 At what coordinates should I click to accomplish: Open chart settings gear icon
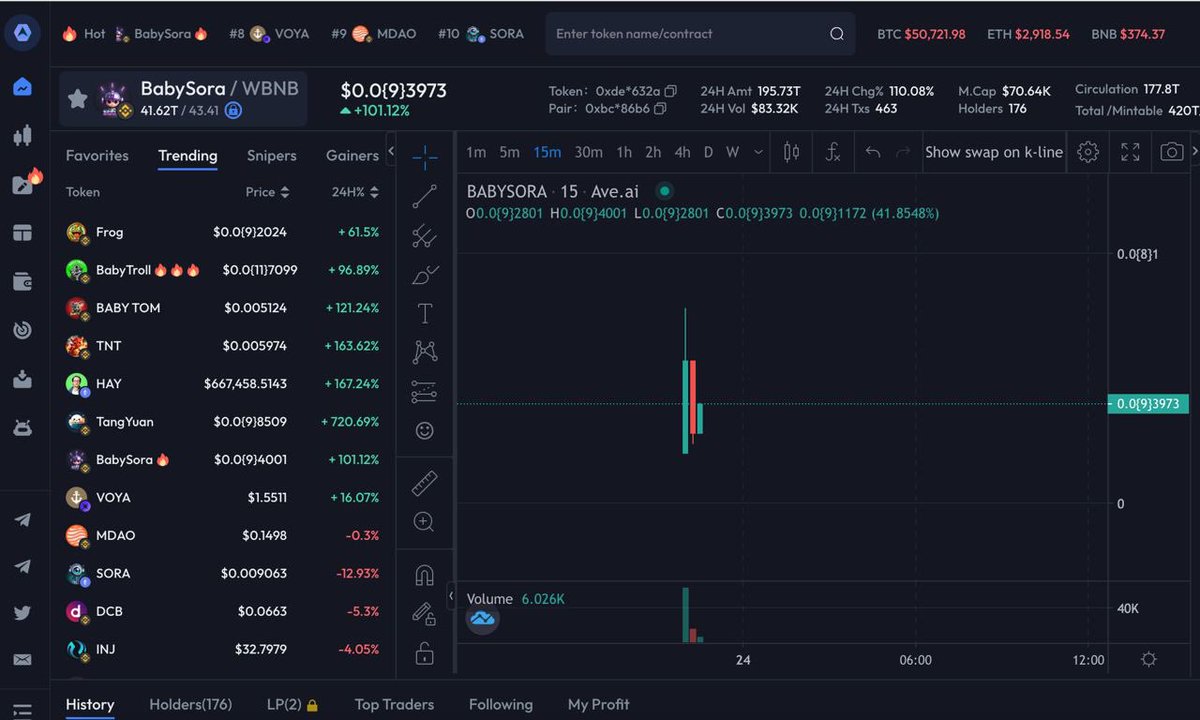pyautogui.click(x=1088, y=152)
